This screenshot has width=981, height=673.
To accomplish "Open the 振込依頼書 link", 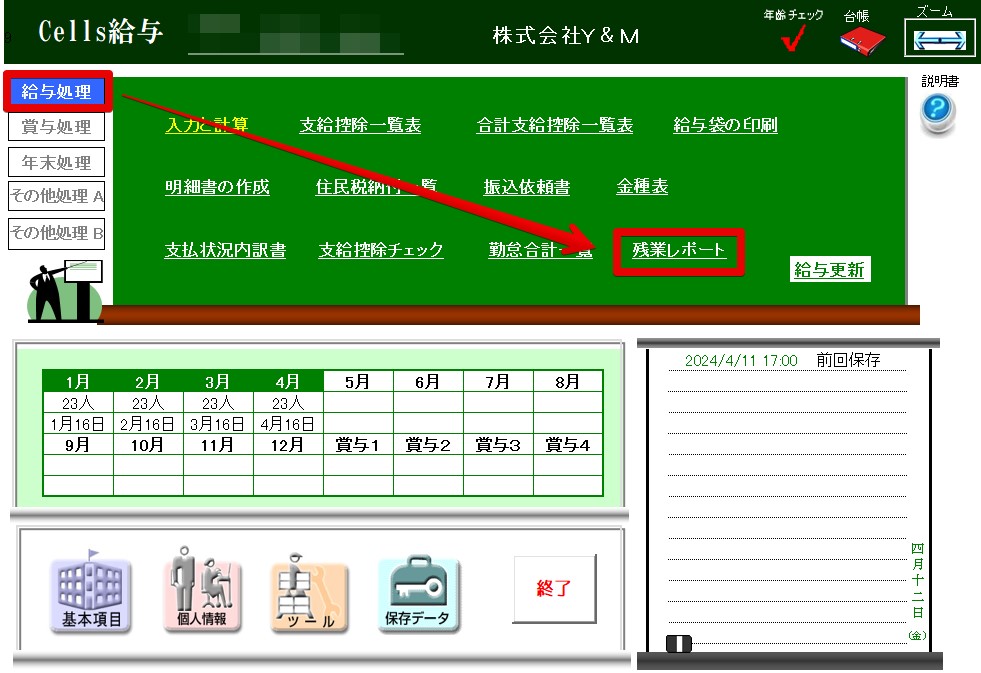I will tap(526, 187).
